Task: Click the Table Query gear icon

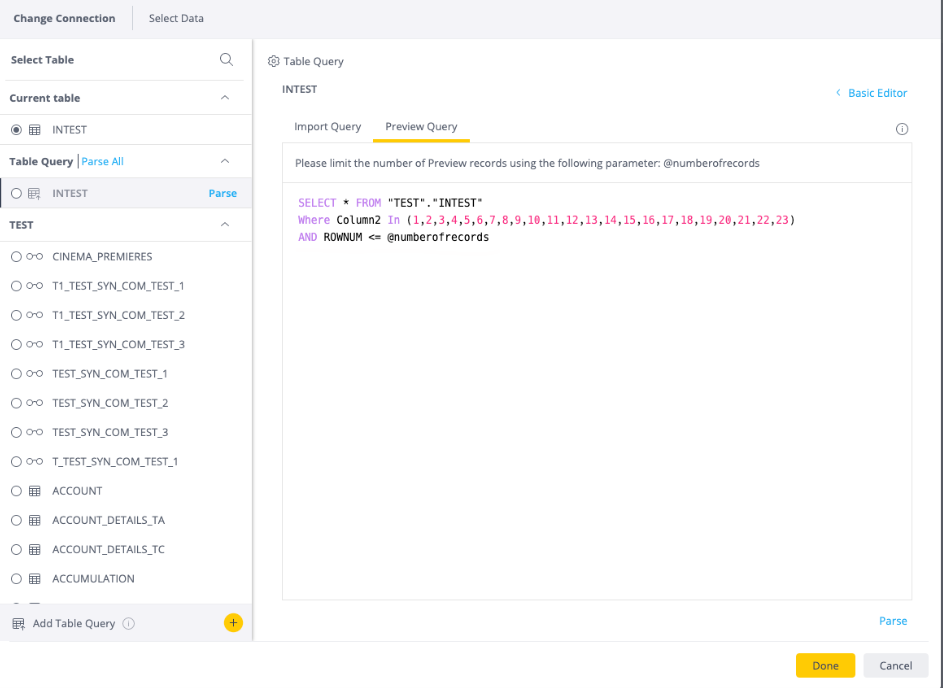Action: [274, 61]
